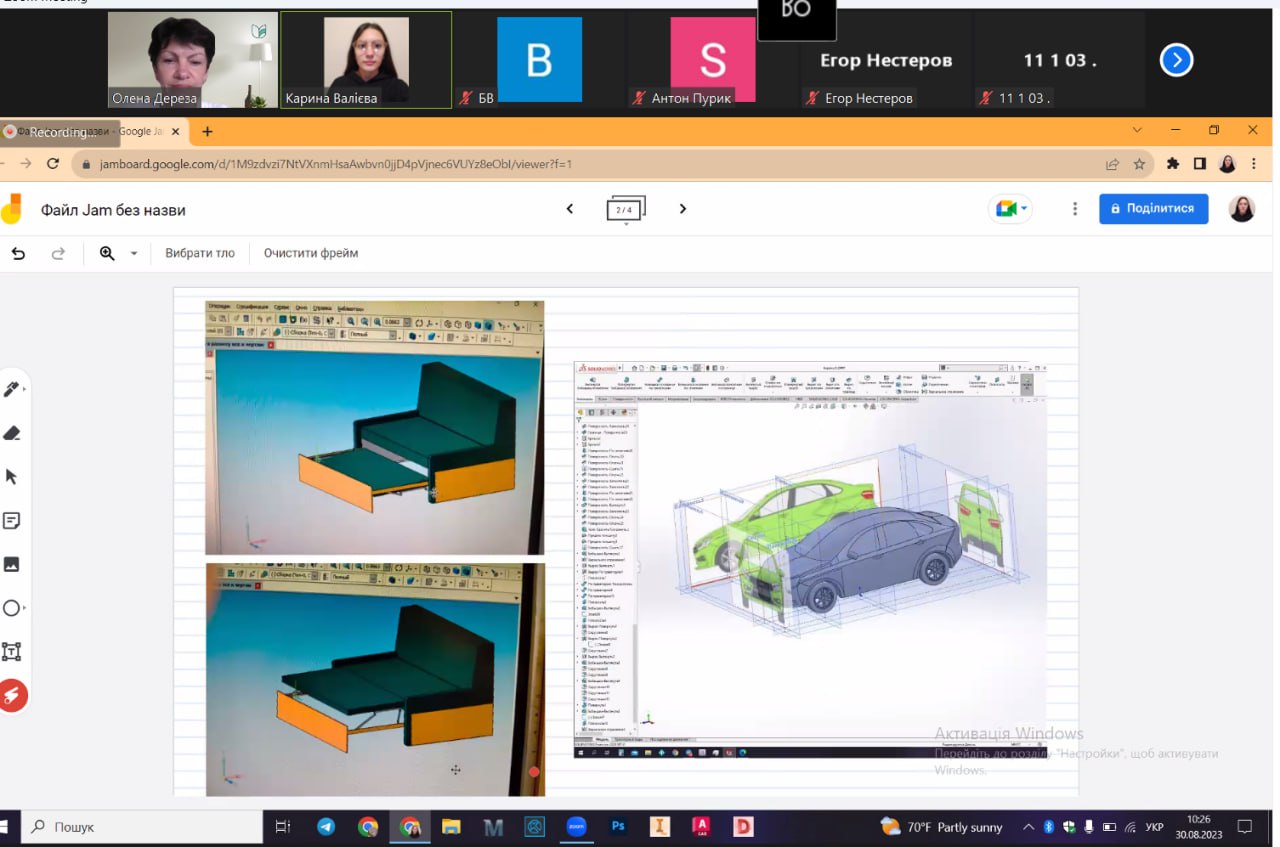The height and width of the screenshot is (847, 1280).
Task: Click the Add image tool
Action: pos(12,565)
